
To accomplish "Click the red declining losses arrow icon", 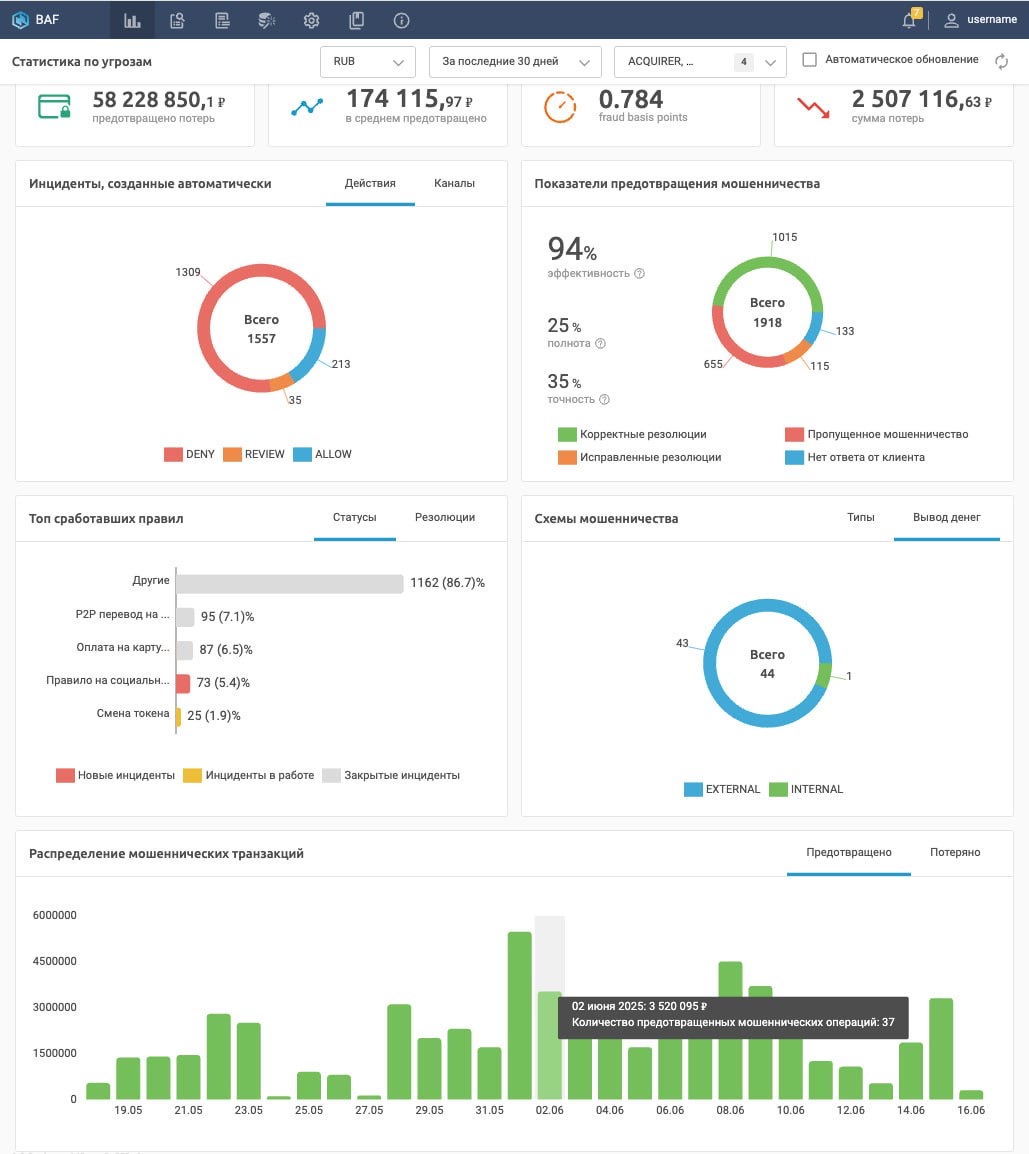I will (x=813, y=107).
